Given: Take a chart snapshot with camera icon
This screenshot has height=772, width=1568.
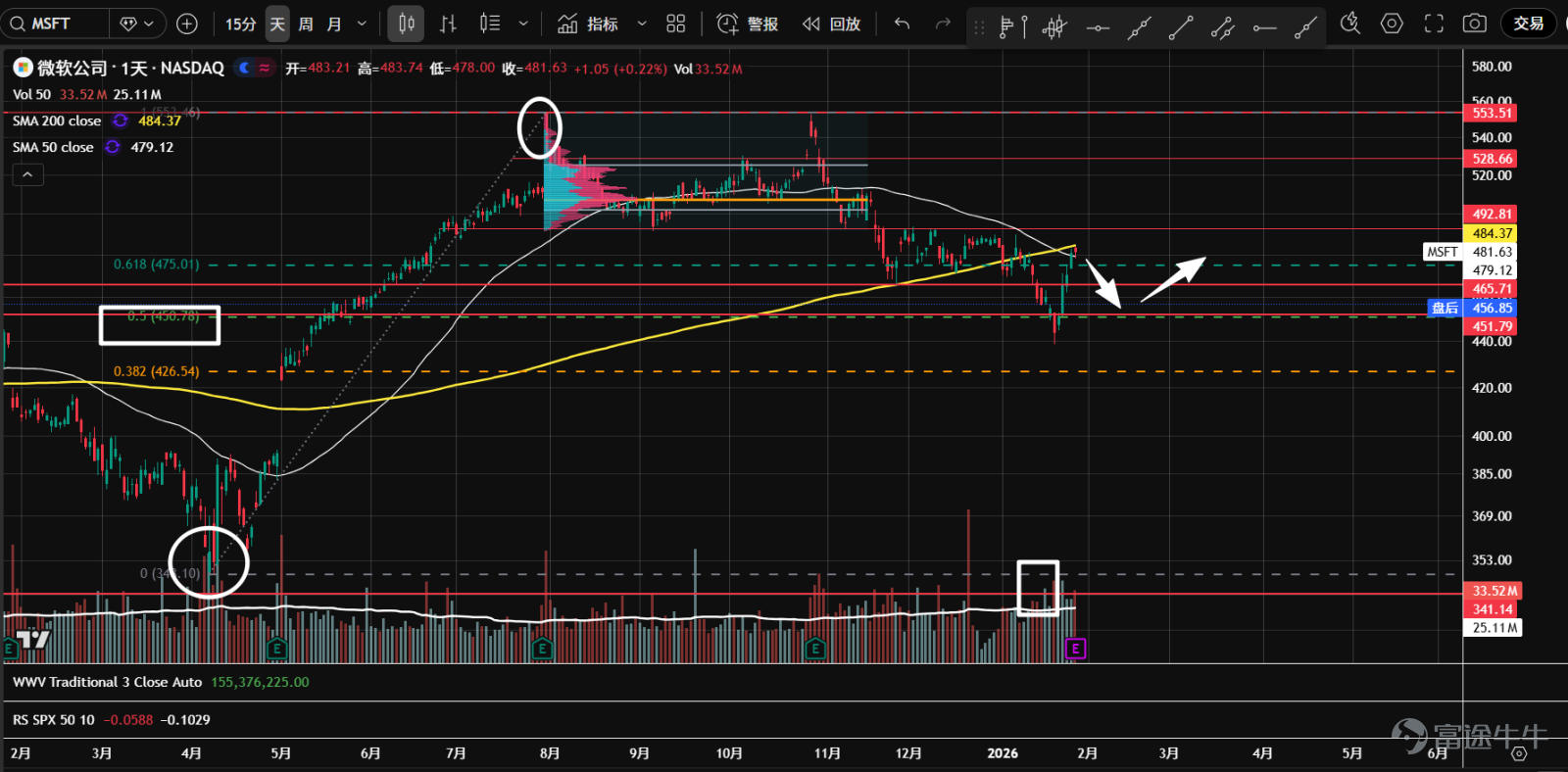Looking at the screenshot, I should [x=1475, y=24].
